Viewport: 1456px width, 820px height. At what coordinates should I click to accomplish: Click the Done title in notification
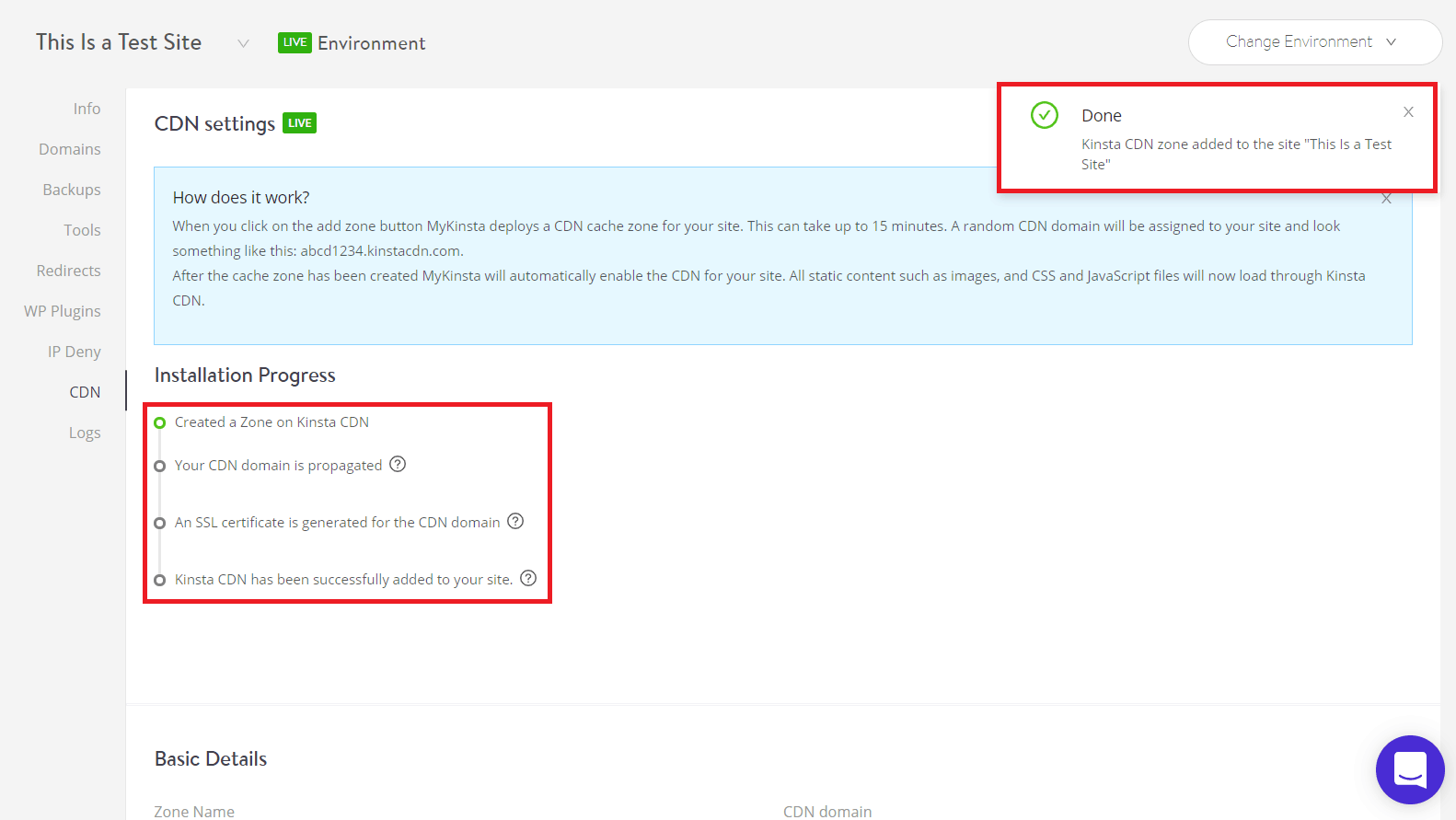[1102, 116]
